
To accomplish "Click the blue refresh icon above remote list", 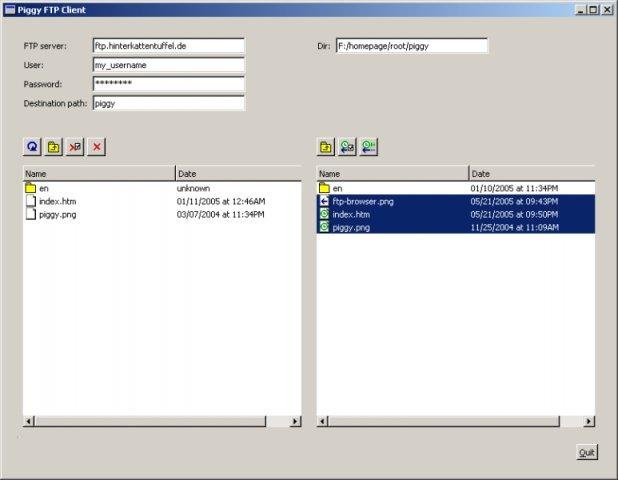I will (32, 147).
